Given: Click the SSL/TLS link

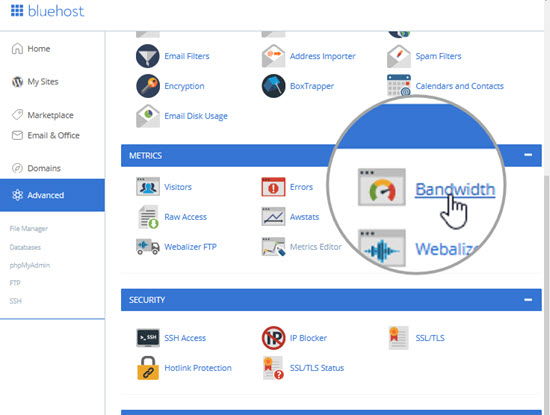Looking at the screenshot, I should coord(430,338).
